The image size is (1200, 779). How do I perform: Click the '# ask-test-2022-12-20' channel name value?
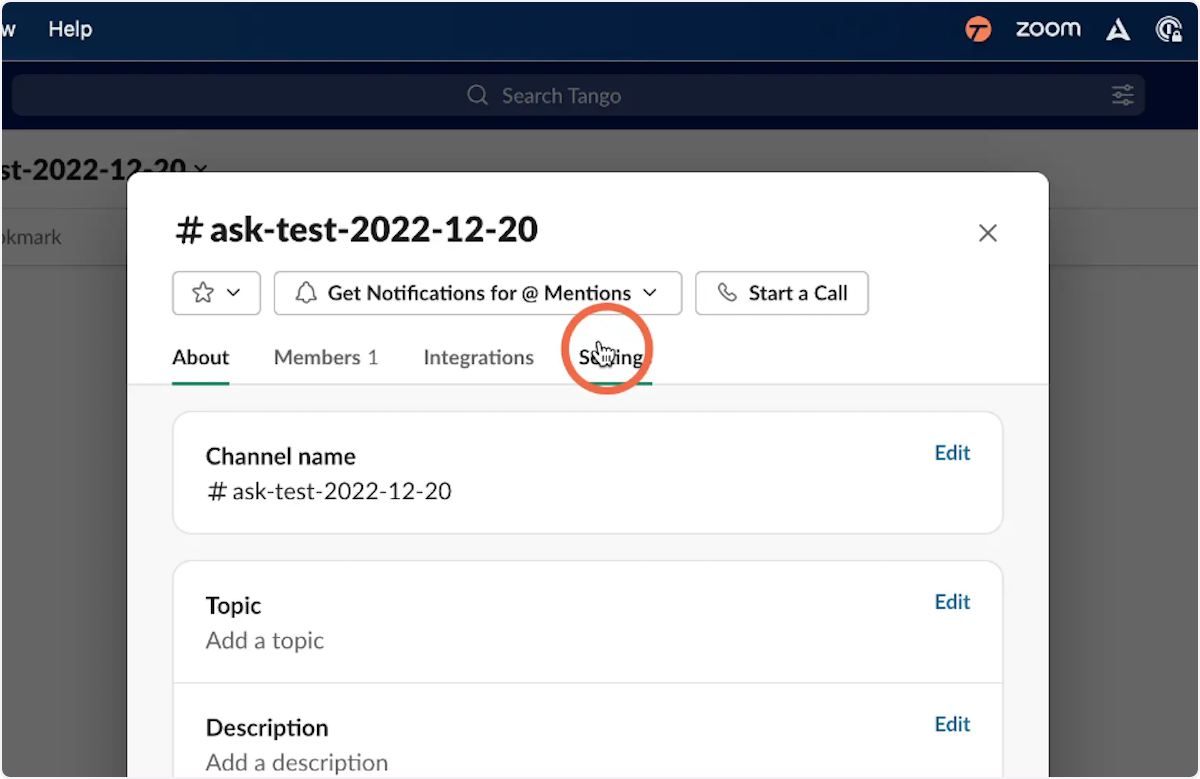click(329, 492)
